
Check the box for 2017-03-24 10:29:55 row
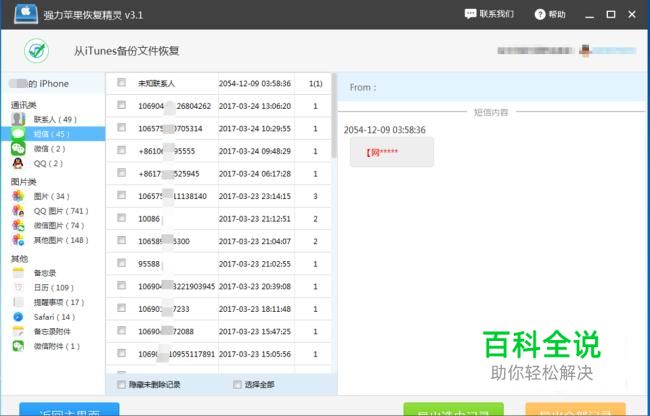121,128
